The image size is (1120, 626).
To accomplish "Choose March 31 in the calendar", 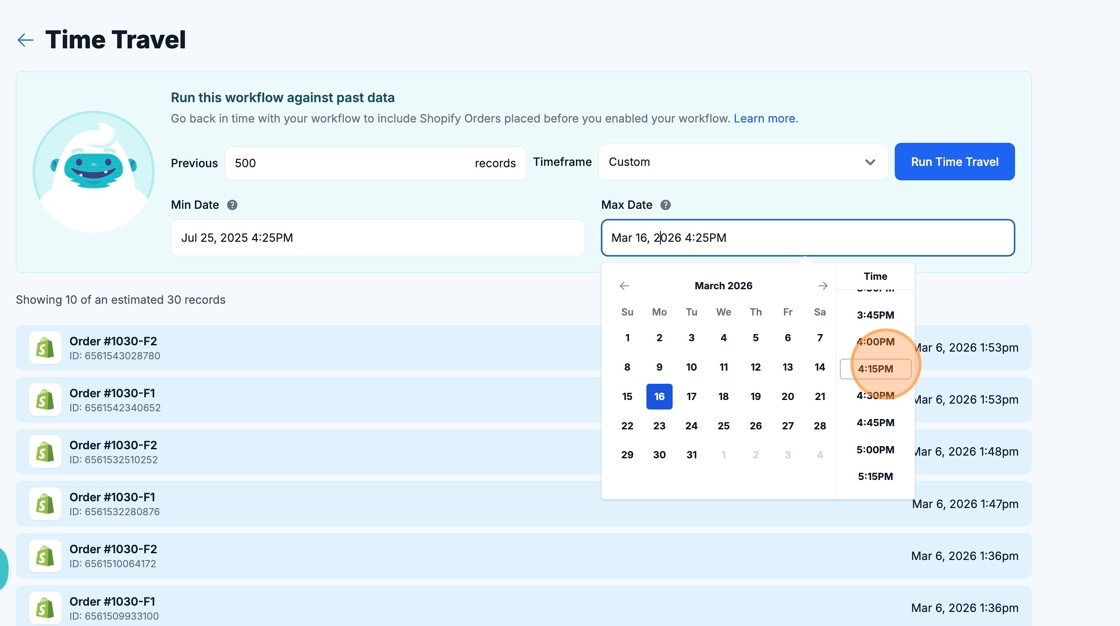I will coord(691,455).
